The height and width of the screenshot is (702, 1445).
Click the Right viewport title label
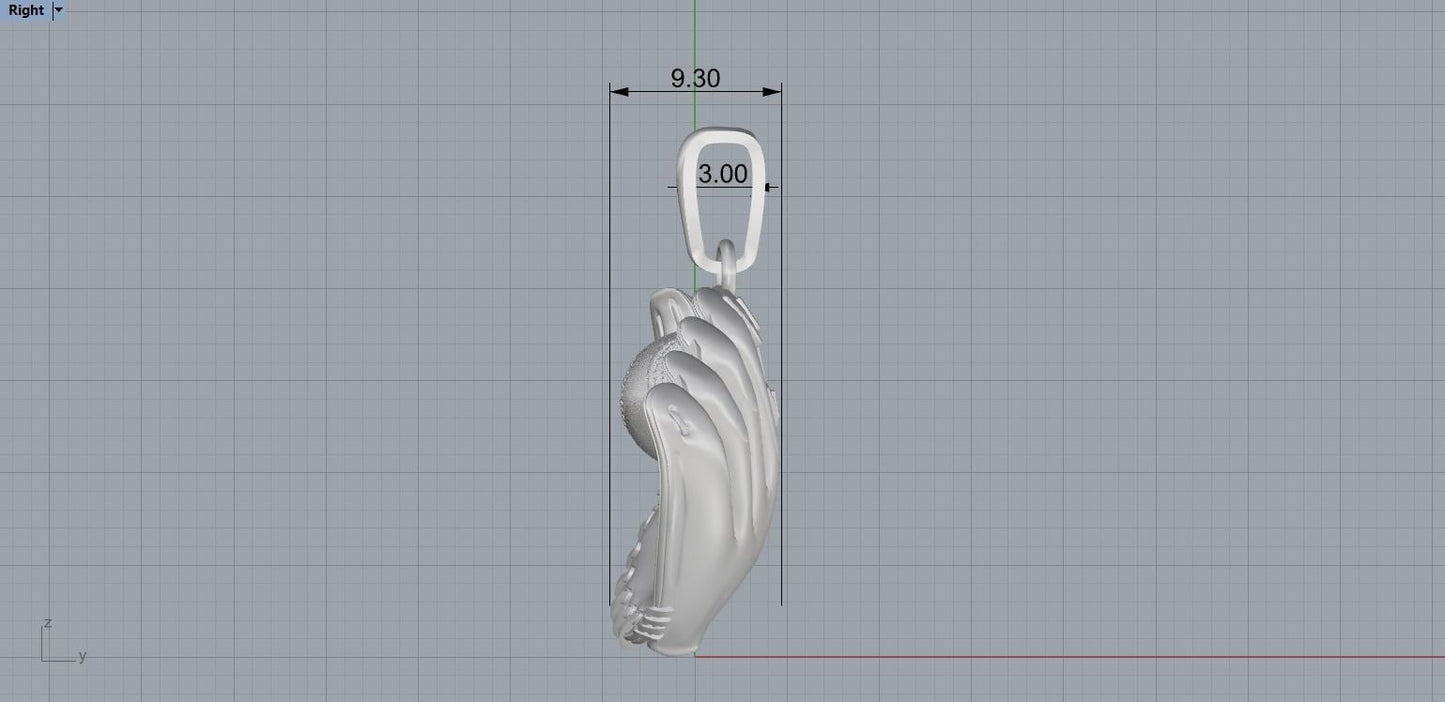26,10
